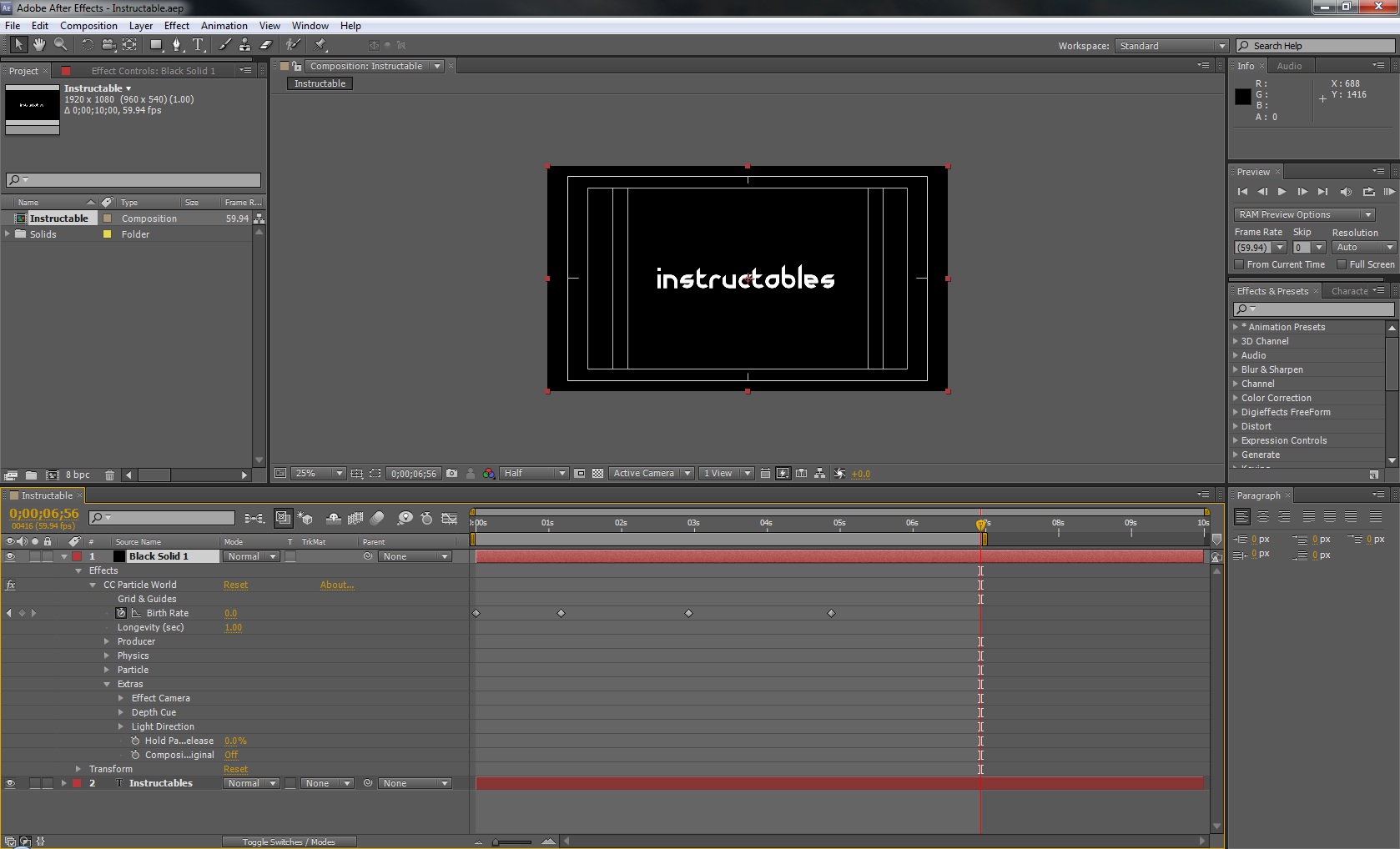Image resolution: width=1400 pixels, height=849 pixels.
Task: Toggle the region of interest icon
Action: pyautogui.click(x=580, y=473)
